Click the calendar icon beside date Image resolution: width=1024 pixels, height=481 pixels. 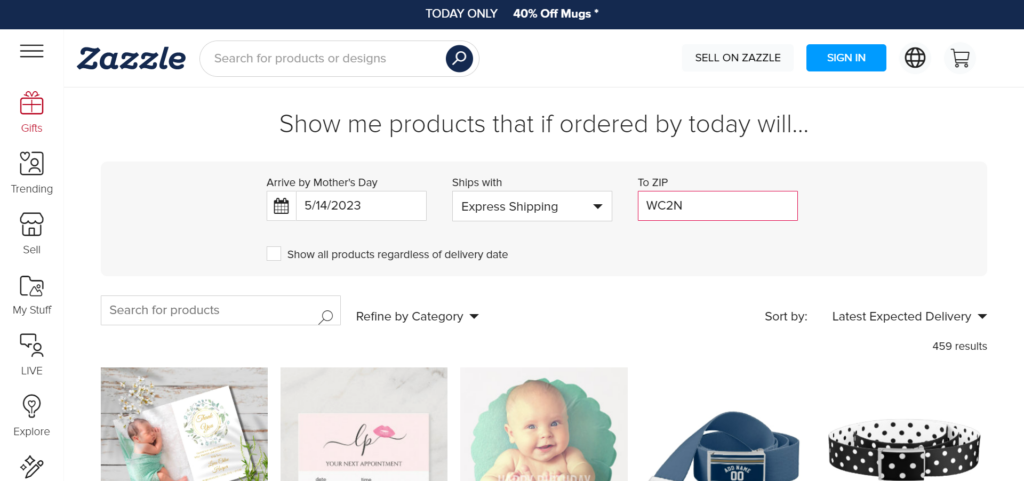(281, 206)
